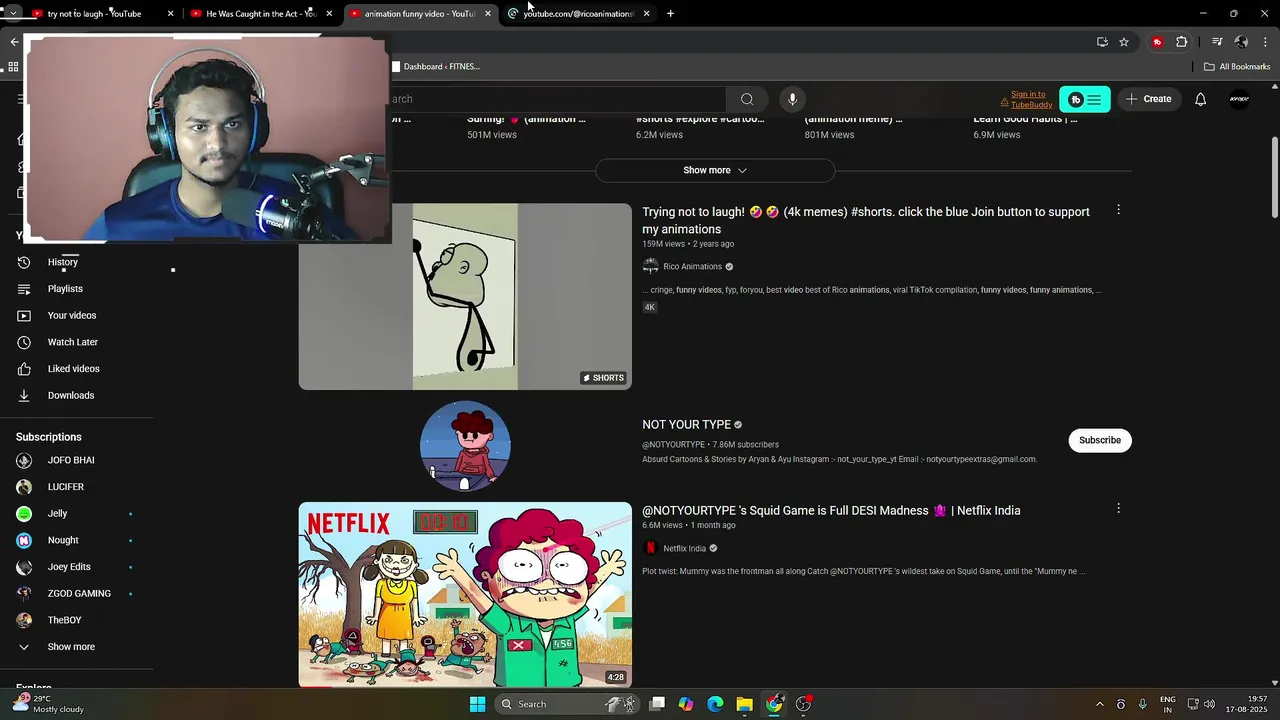This screenshot has width=1280, height=720.
Task: Open All Bookmarks folder
Action: click(x=1237, y=67)
